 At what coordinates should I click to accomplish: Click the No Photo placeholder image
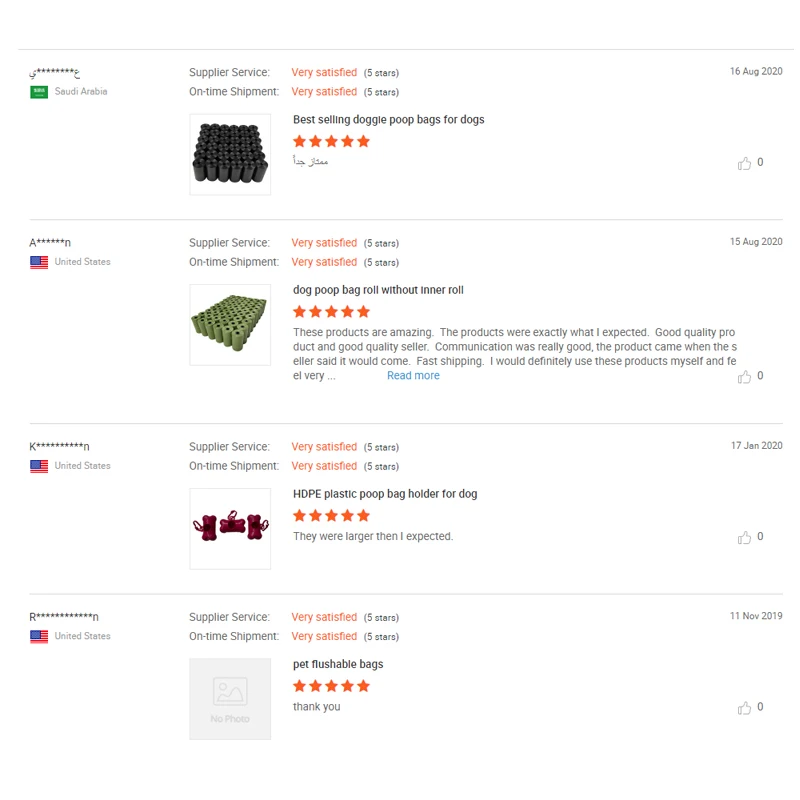point(230,698)
